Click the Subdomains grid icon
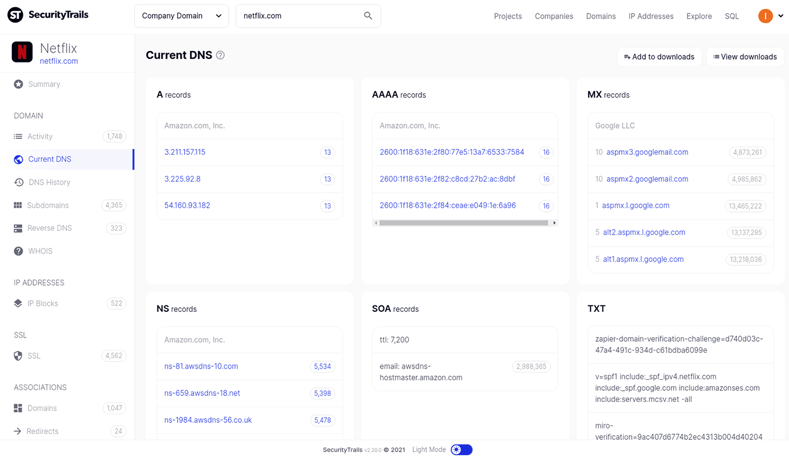The image size is (789, 458). [x=18, y=205]
